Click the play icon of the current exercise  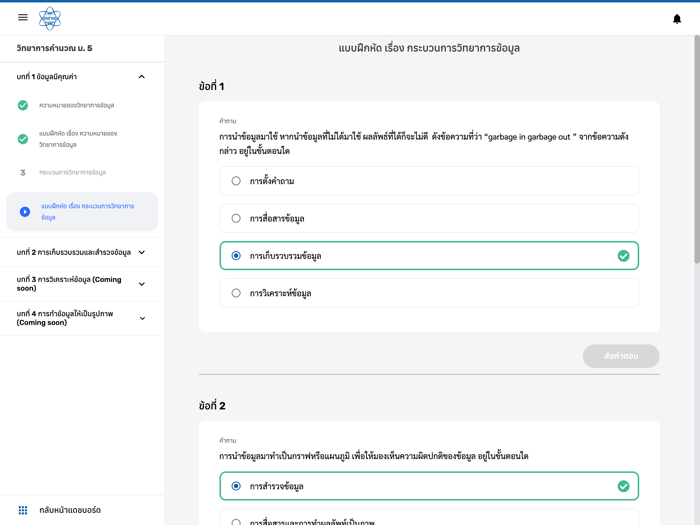pyautogui.click(x=25, y=212)
